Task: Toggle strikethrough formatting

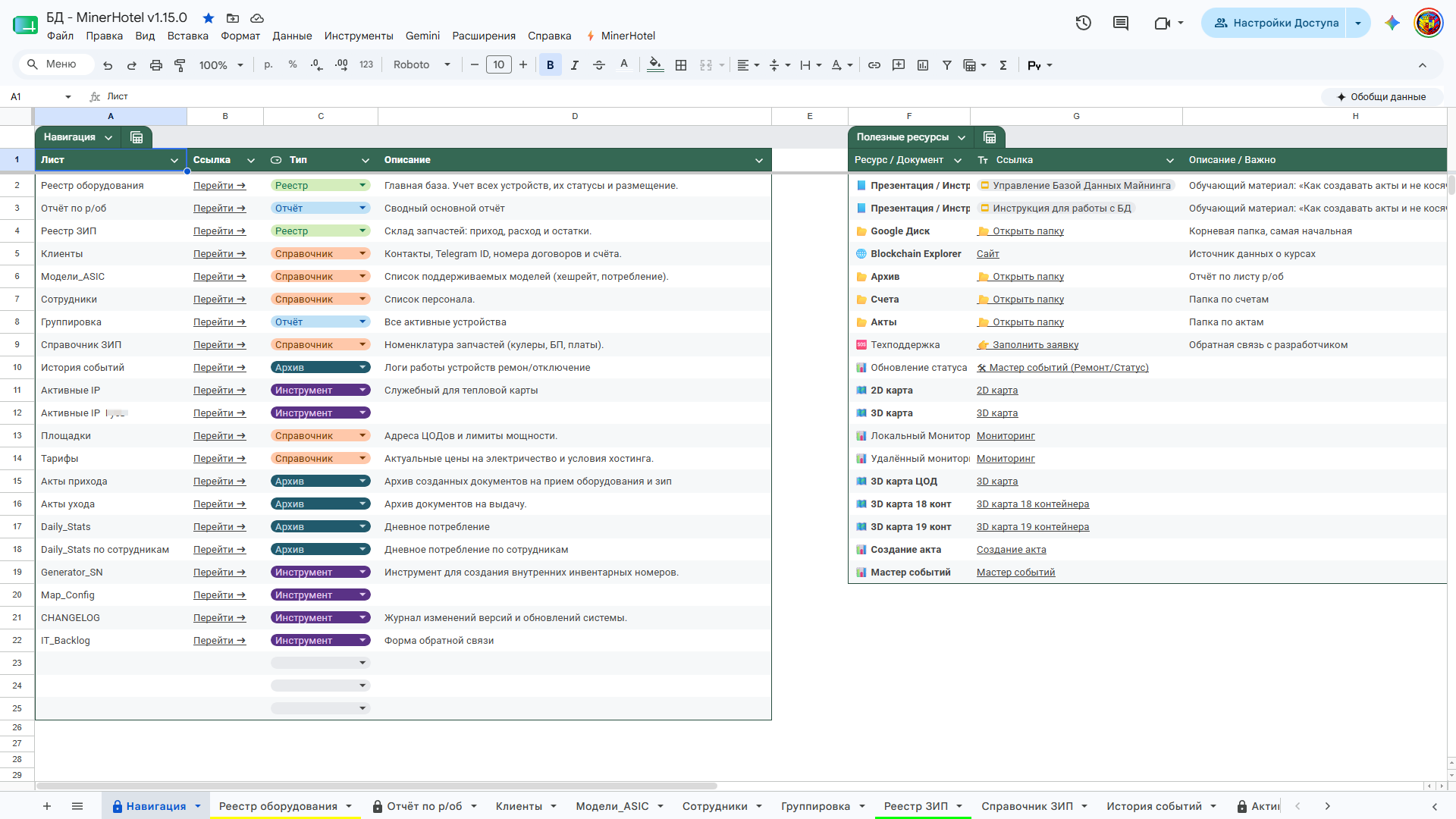Action: point(599,65)
